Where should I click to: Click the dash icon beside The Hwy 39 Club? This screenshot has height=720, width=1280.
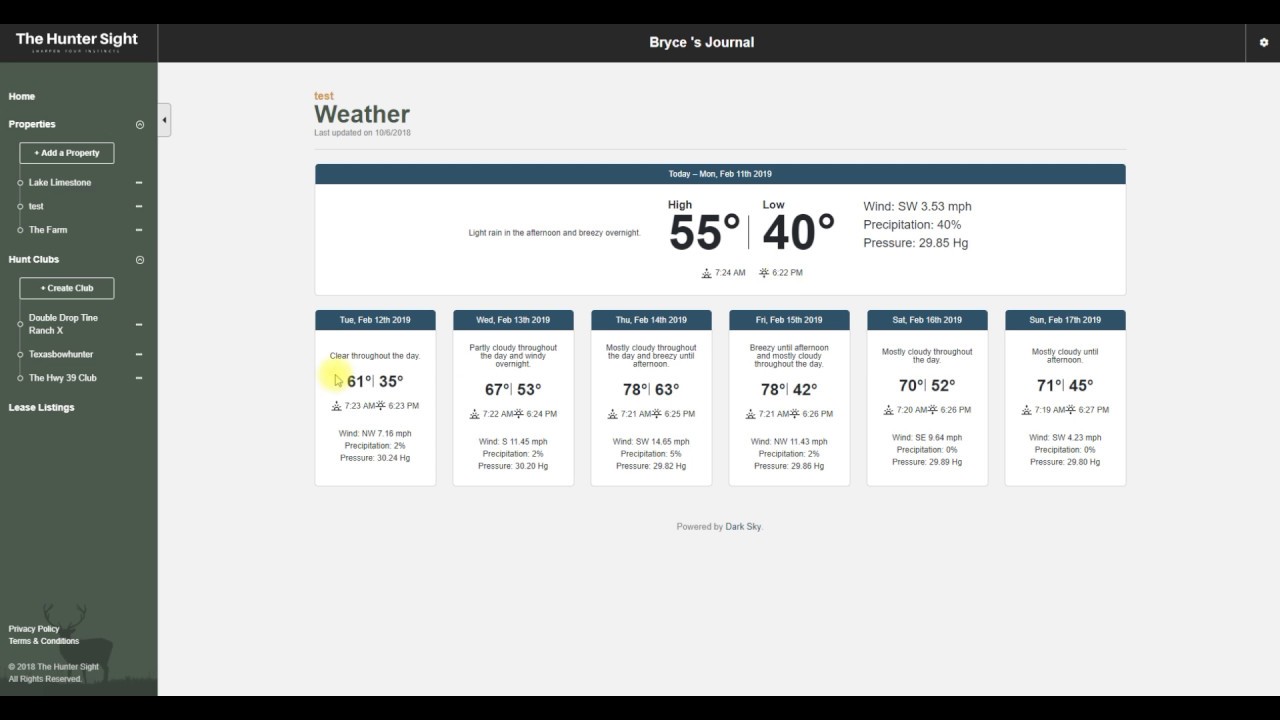click(x=139, y=378)
